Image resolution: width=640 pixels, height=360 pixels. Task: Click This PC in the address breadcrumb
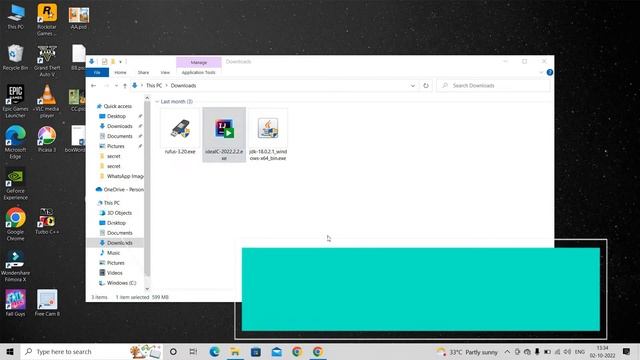(154, 86)
